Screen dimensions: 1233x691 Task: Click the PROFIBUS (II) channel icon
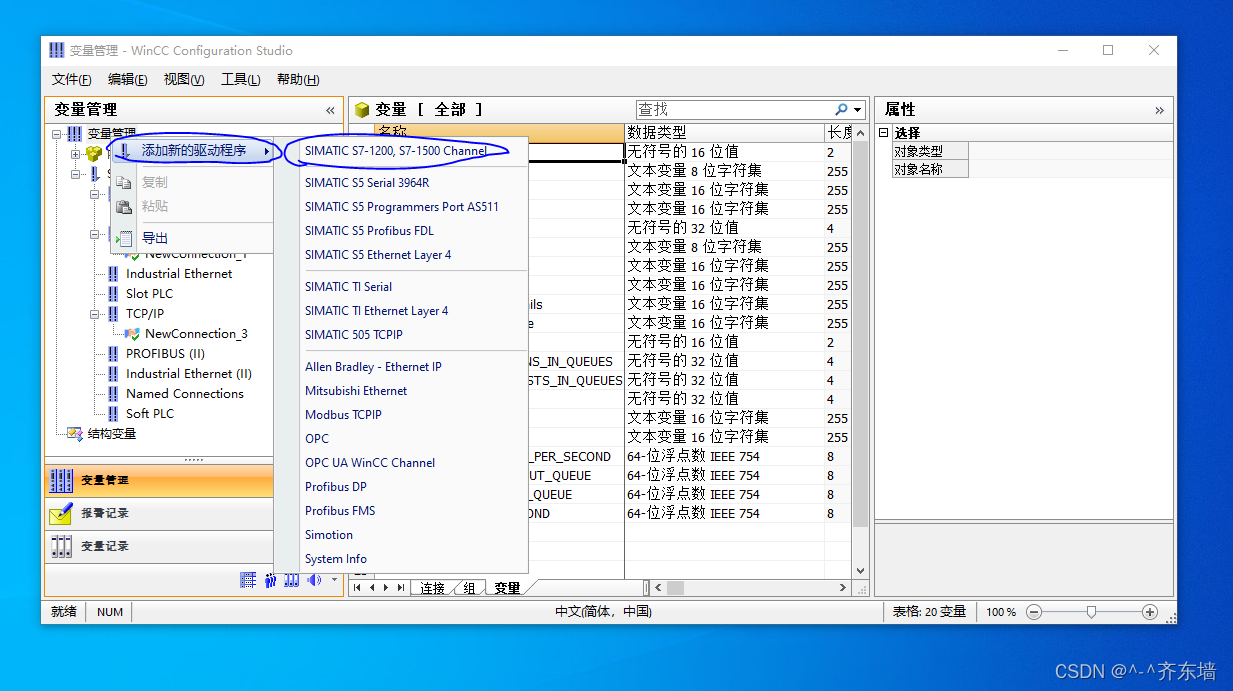(113, 354)
